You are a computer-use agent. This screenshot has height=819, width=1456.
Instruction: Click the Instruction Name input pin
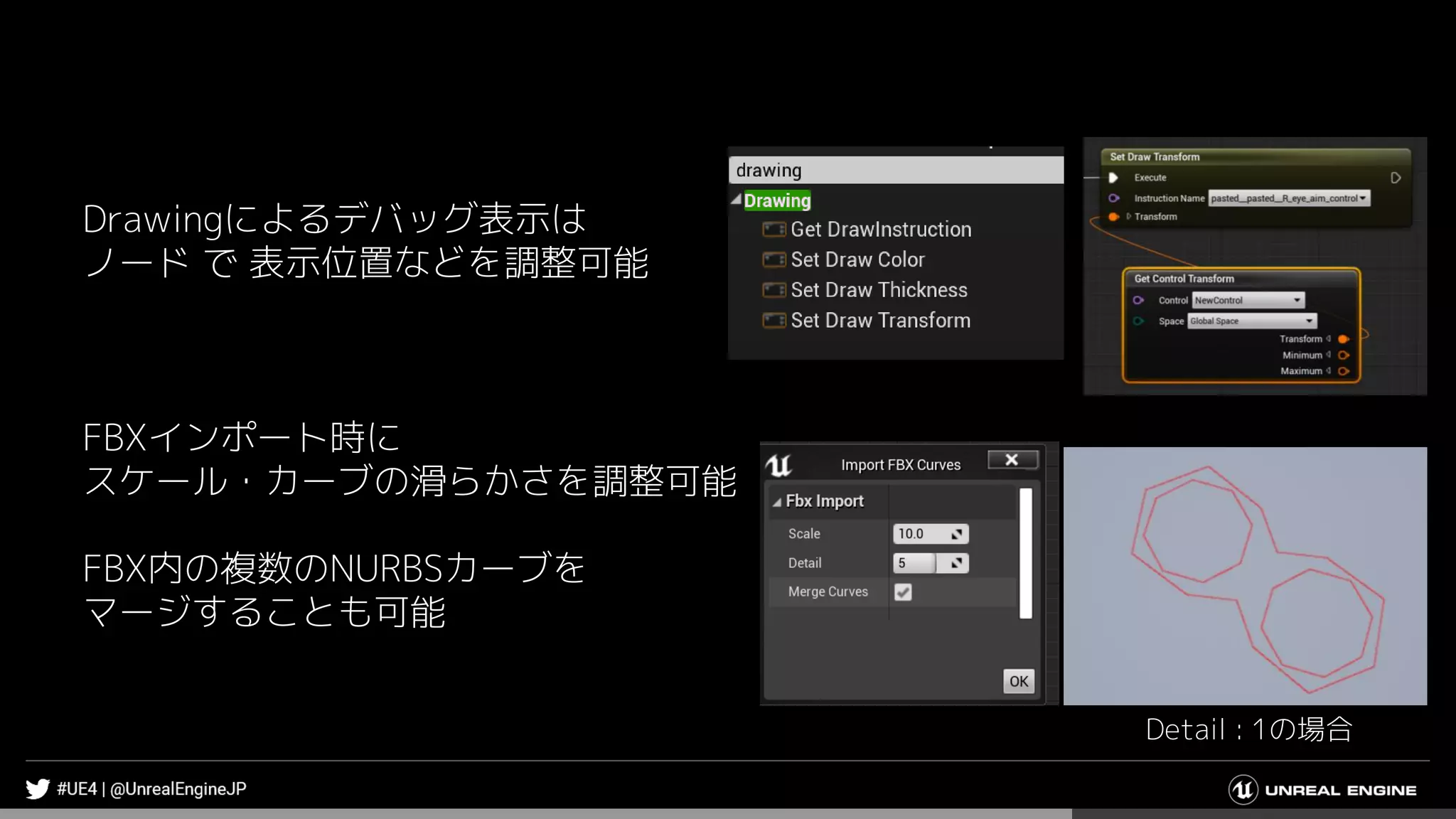[1113, 198]
